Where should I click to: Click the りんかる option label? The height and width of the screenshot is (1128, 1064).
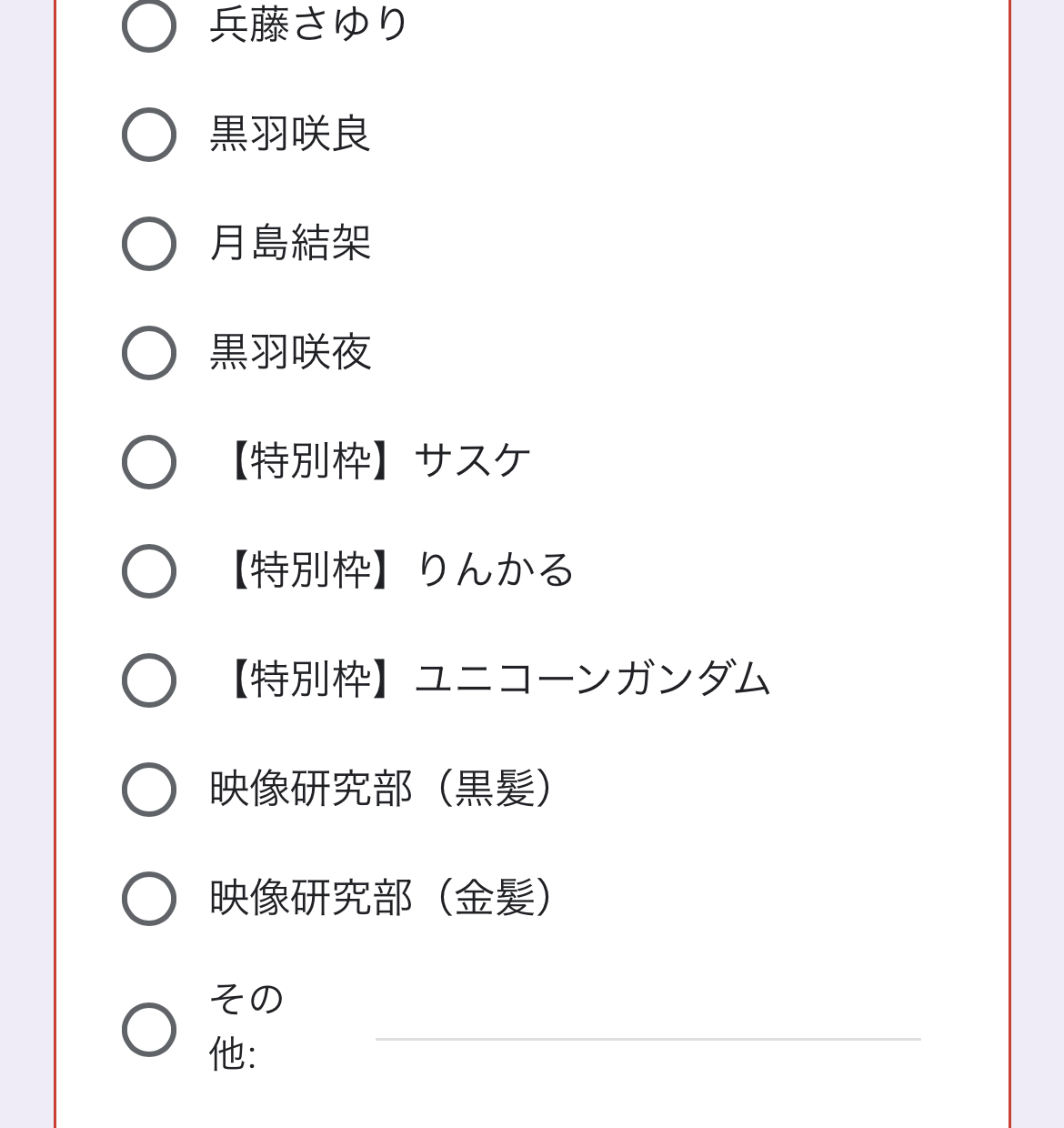click(494, 570)
